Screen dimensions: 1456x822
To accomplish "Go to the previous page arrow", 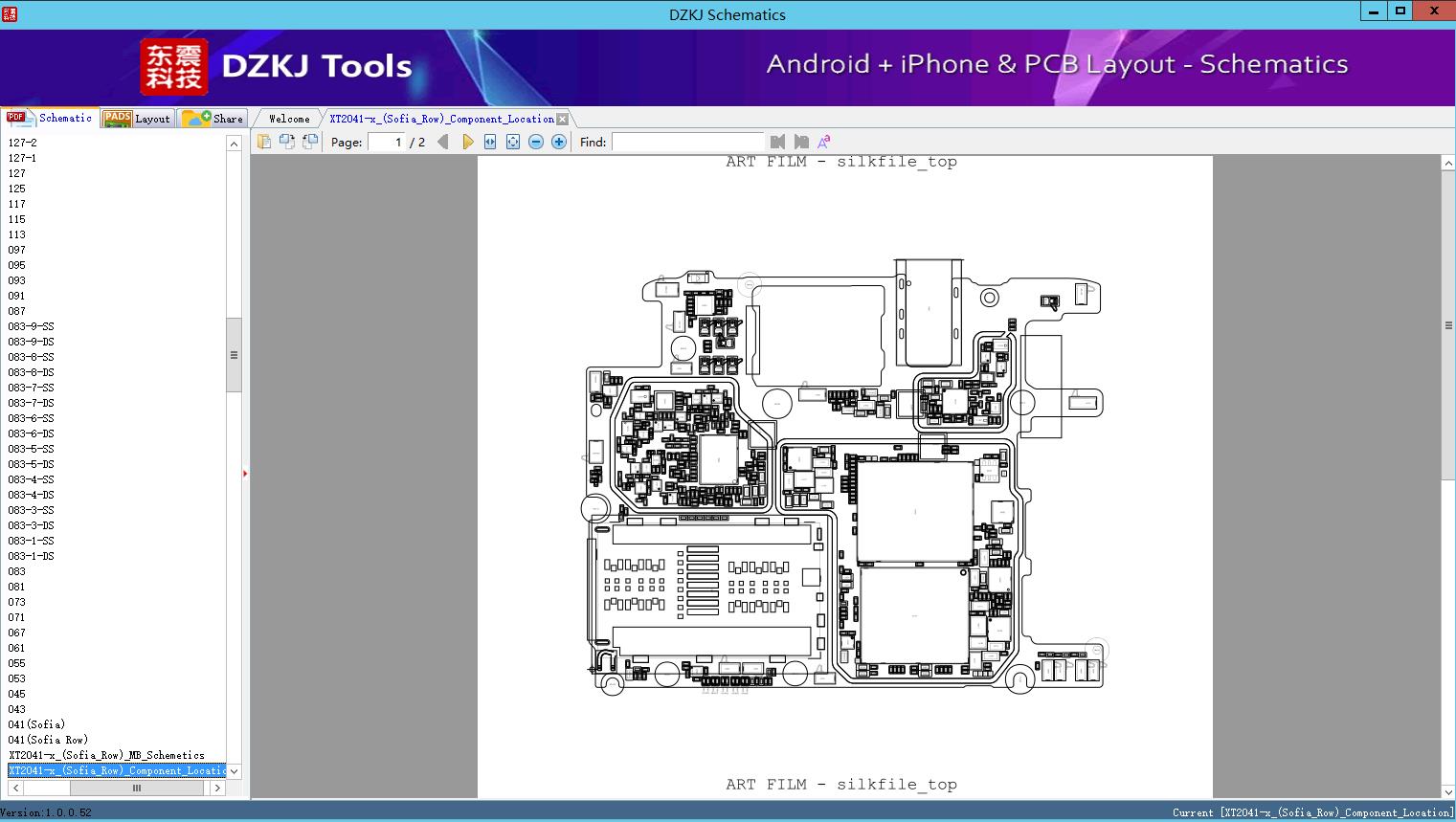I will pos(442,142).
